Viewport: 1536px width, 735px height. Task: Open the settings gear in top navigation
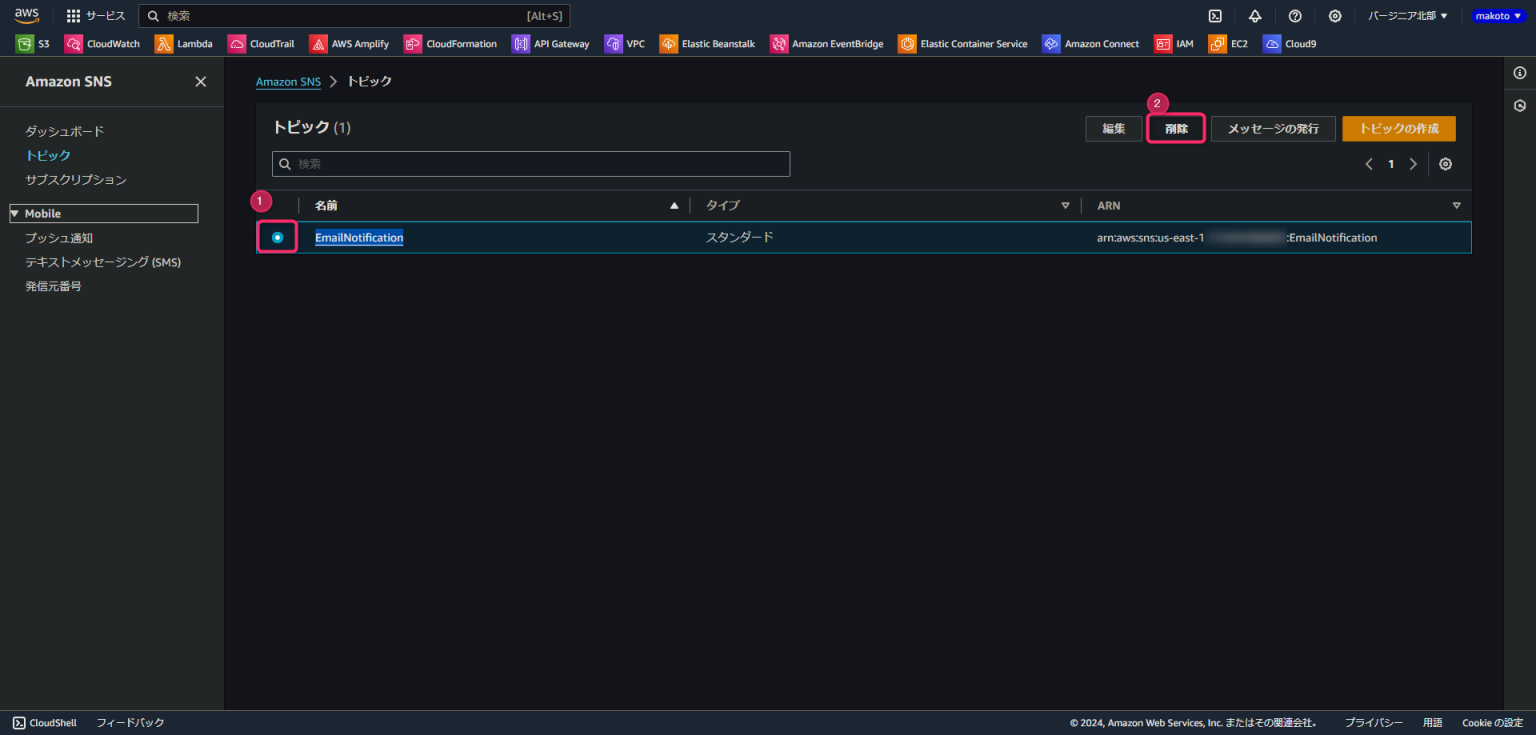pyautogui.click(x=1335, y=16)
